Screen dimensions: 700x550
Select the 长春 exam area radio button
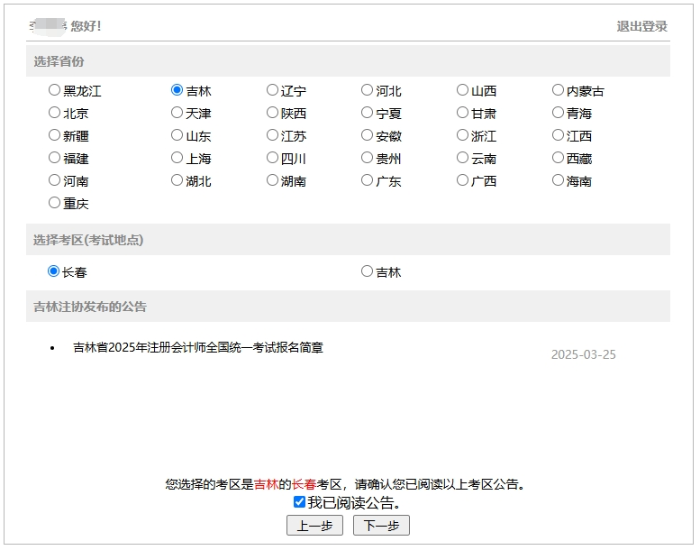(54, 271)
